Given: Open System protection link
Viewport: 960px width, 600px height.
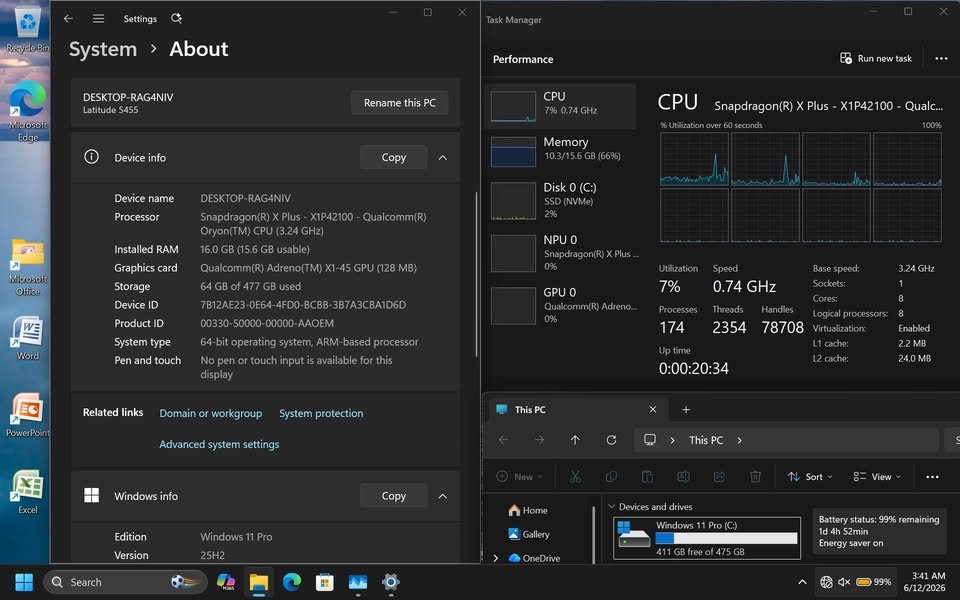Looking at the screenshot, I should [321, 413].
